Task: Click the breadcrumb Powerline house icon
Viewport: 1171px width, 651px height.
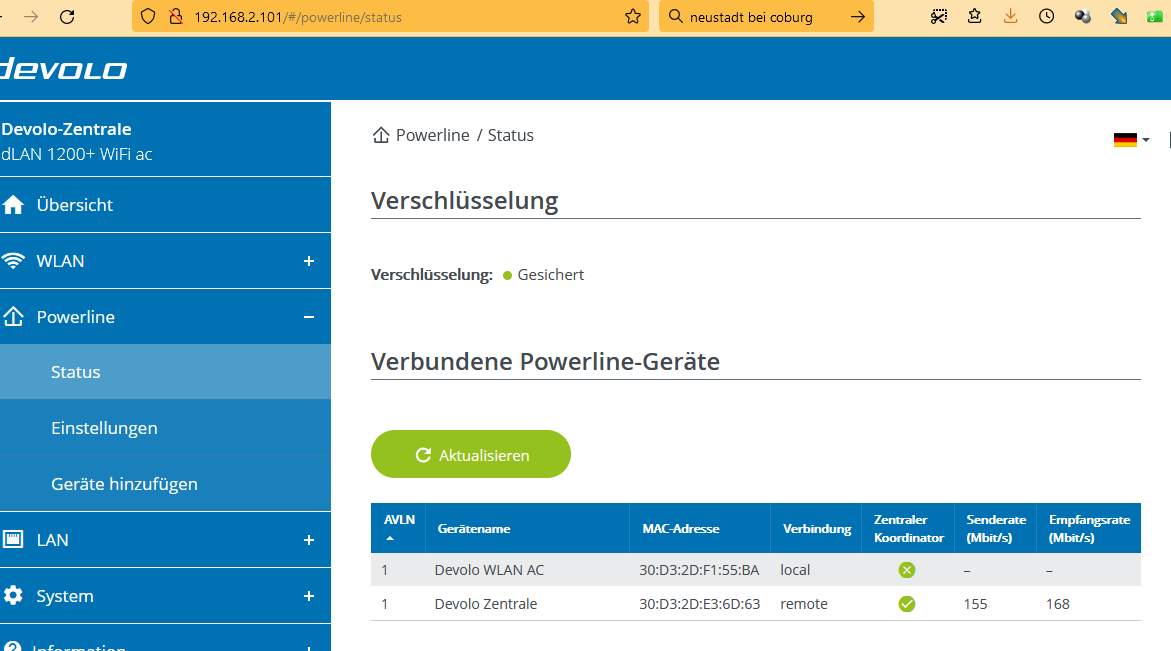Action: tap(381, 135)
